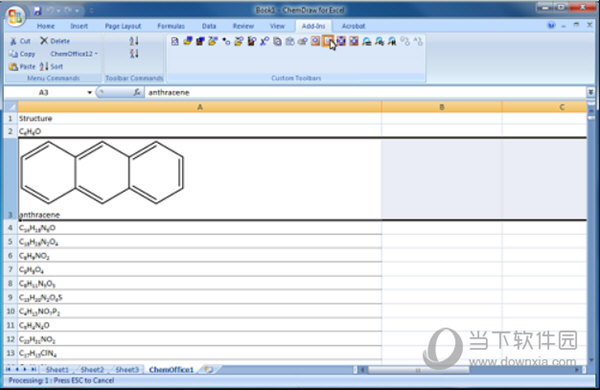Viewport: 600px width, 390px height.
Task: Click the Paste menu command
Action: 23,67
